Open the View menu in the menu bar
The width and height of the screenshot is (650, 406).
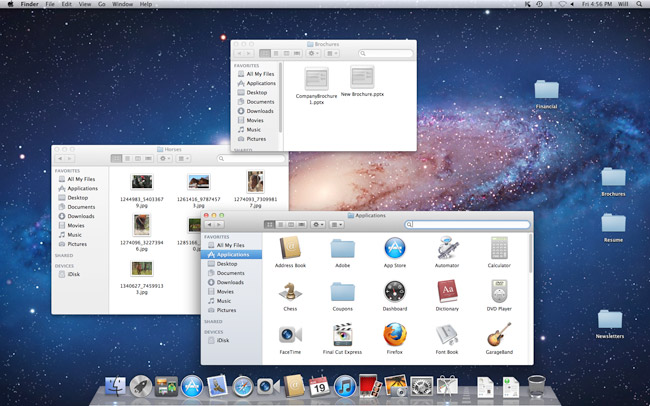click(83, 5)
